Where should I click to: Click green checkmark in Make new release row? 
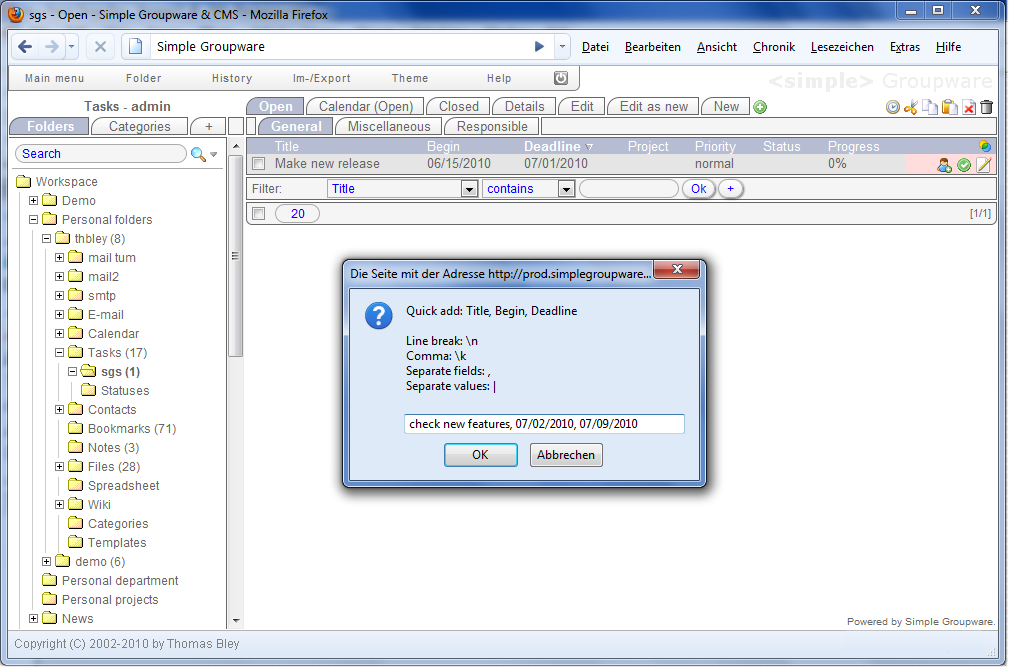(964, 165)
